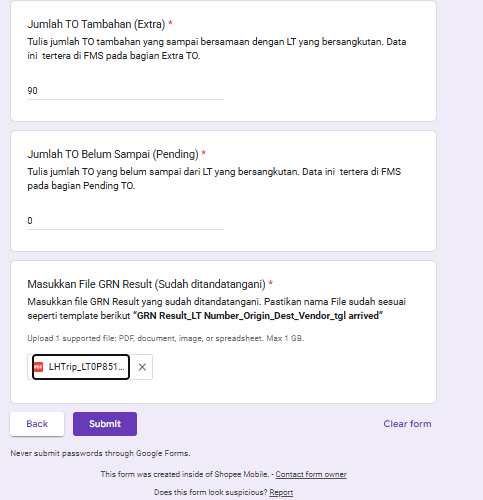Image resolution: width=483 pixels, height=500 pixels.
Task: Select the 'Jumlah TO Tambahan (Extra)' heading
Action: coord(96,24)
